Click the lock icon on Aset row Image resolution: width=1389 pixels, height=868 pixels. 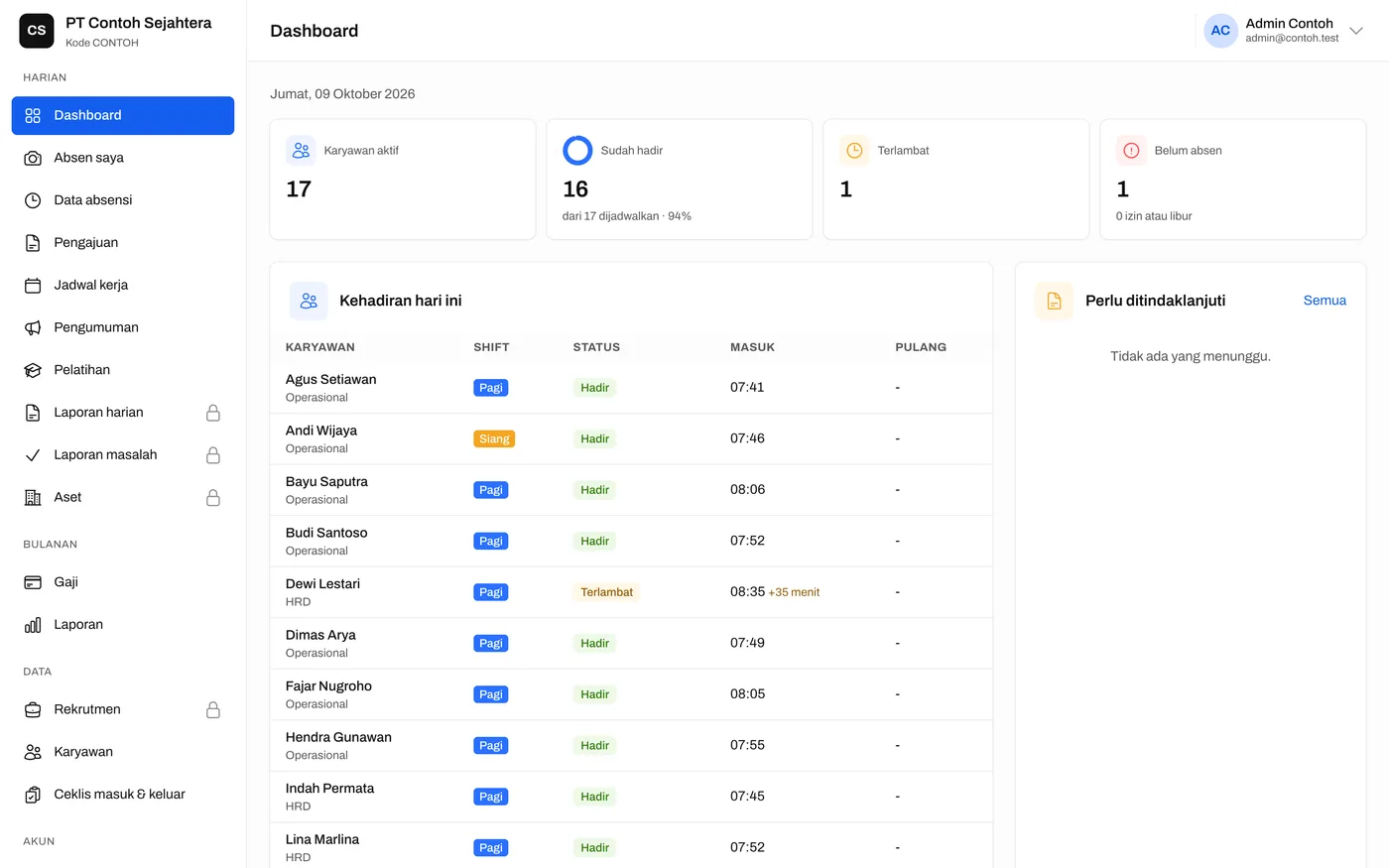212,498
